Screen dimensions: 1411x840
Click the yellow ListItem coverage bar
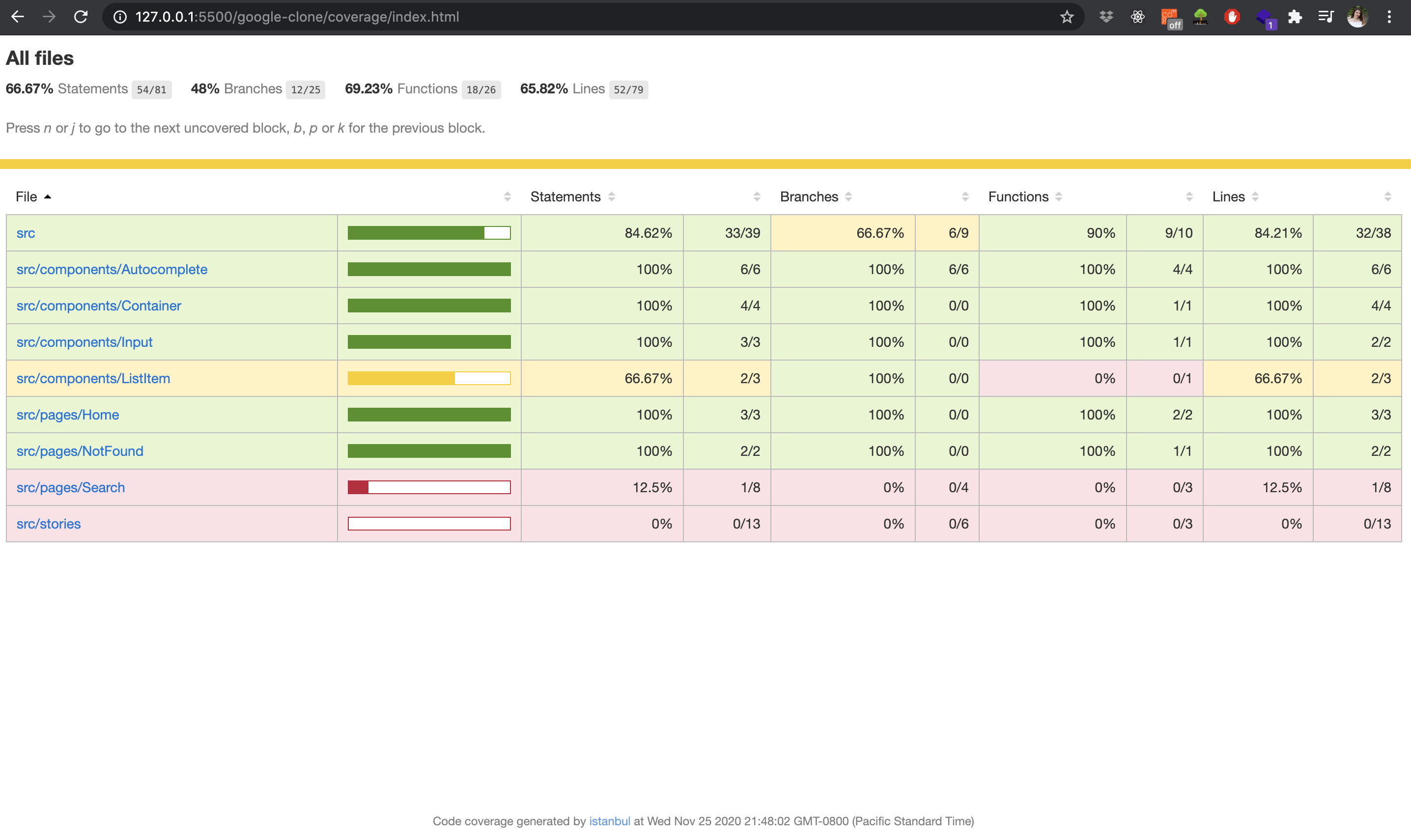tap(429, 378)
